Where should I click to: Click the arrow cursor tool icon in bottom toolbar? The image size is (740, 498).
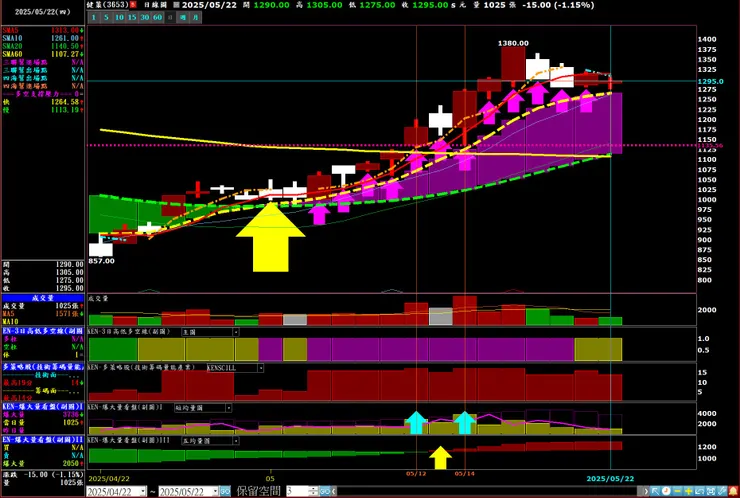point(655,491)
